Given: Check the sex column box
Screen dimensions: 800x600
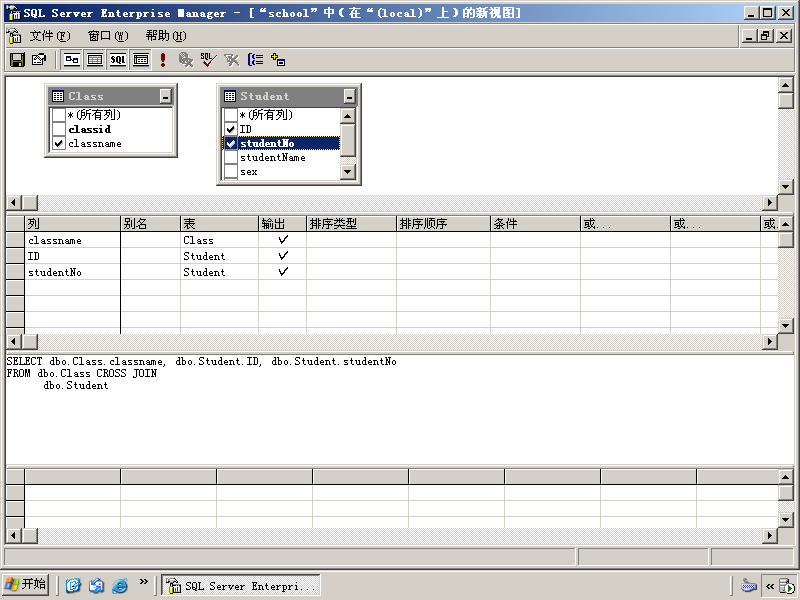Looking at the screenshot, I should 231,172.
